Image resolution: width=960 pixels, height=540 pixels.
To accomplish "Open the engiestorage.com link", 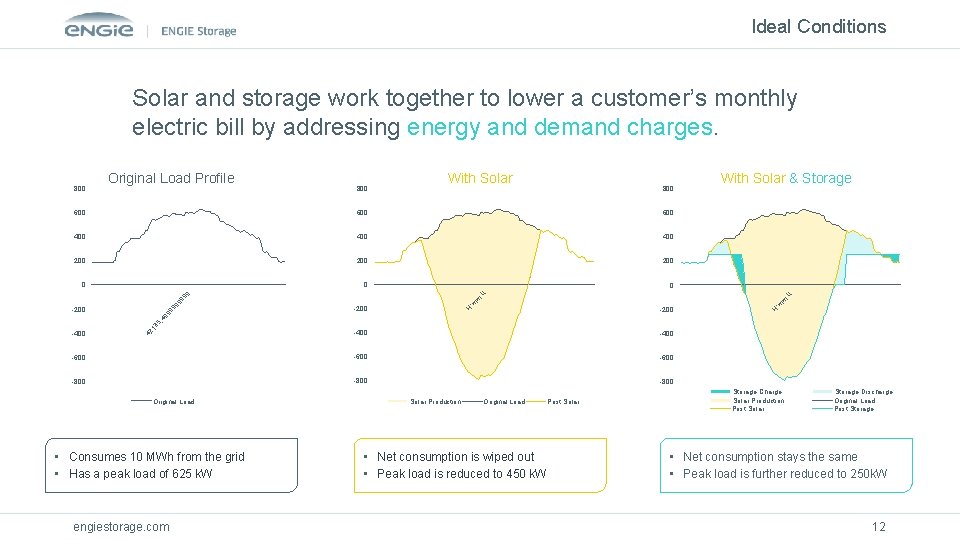I will click(122, 526).
